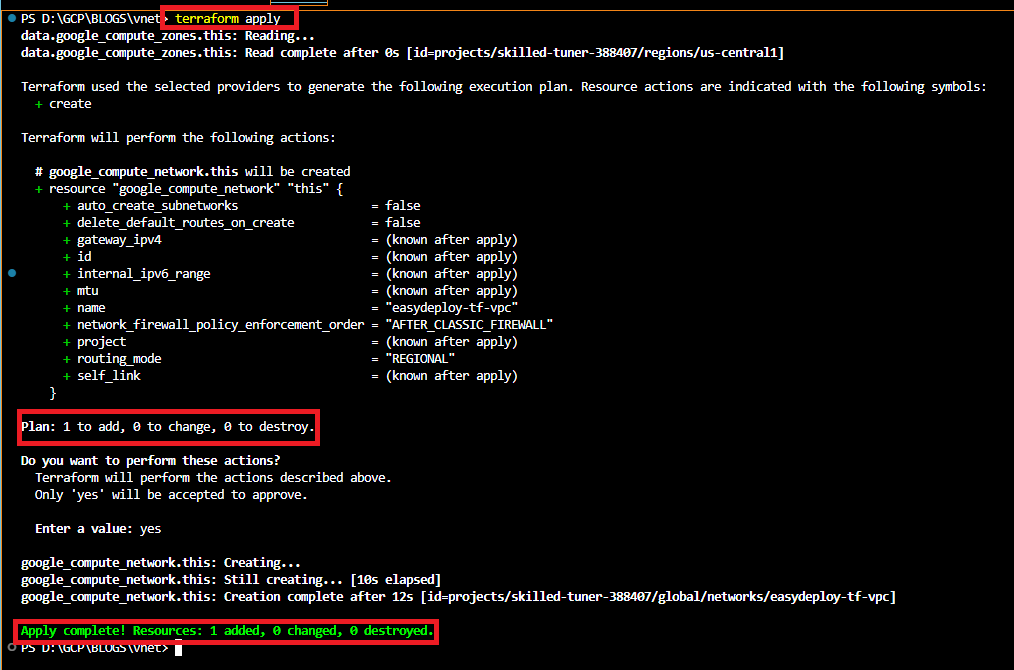The height and width of the screenshot is (670, 1014).
Task: Click the first 'PS D:\GCP\BLOGS\vnet' prompt path
Action: click(x=91, y=19)
